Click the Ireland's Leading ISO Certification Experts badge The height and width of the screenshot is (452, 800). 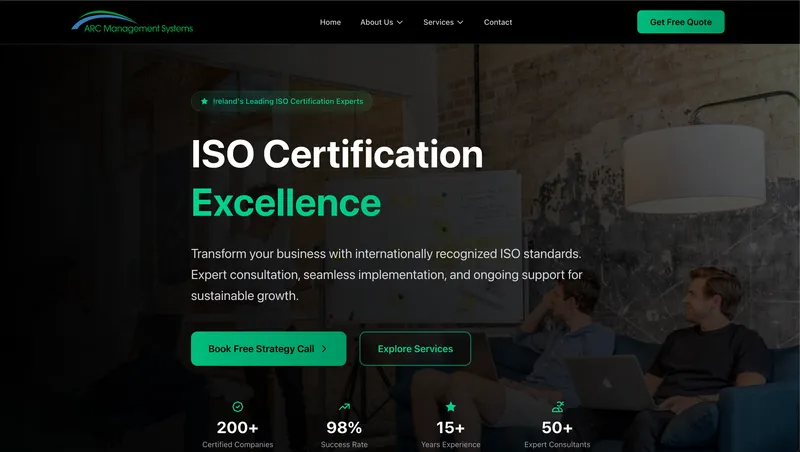[282, 101]
